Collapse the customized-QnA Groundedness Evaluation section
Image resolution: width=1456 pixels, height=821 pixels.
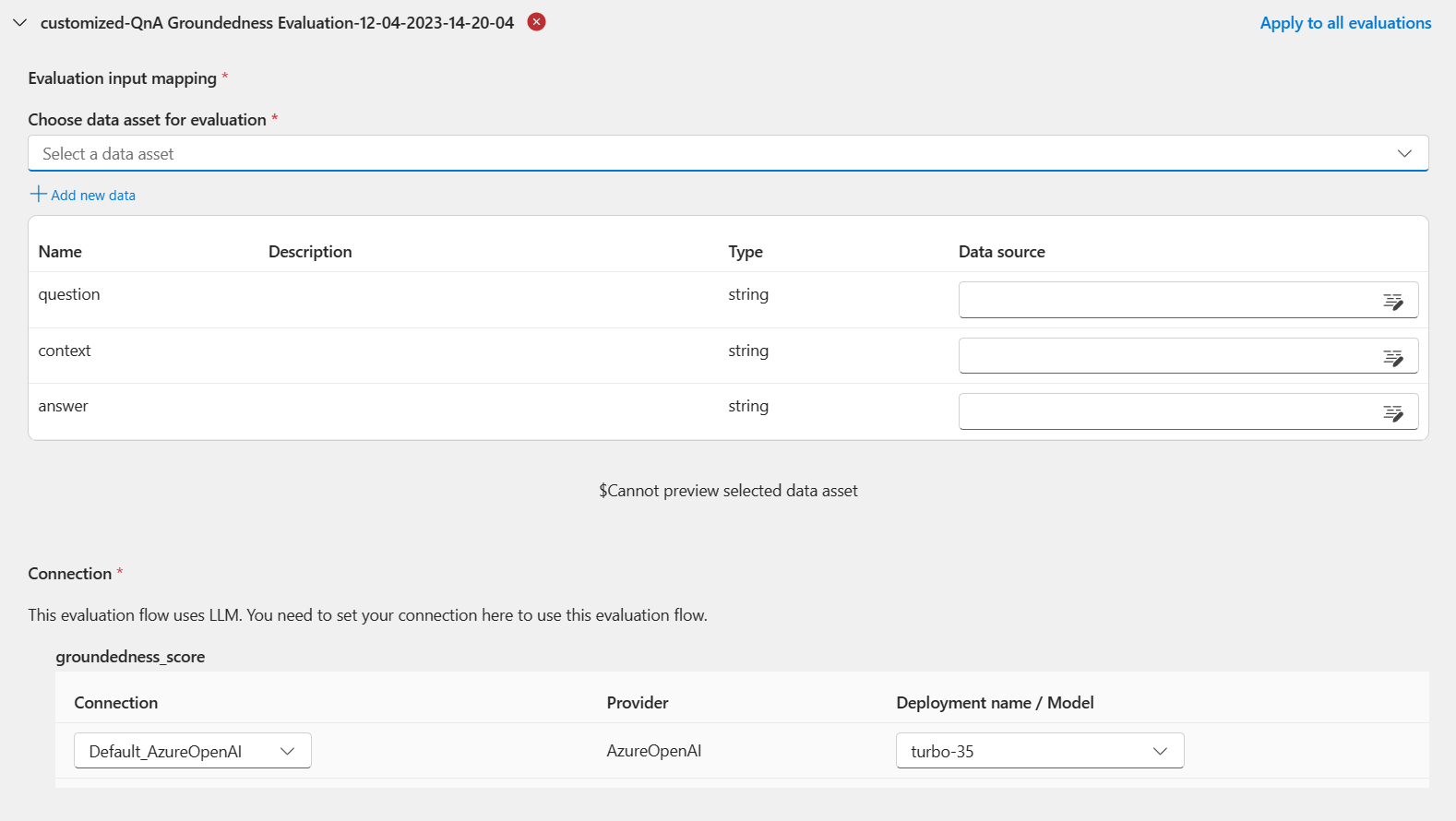(19, 22)
